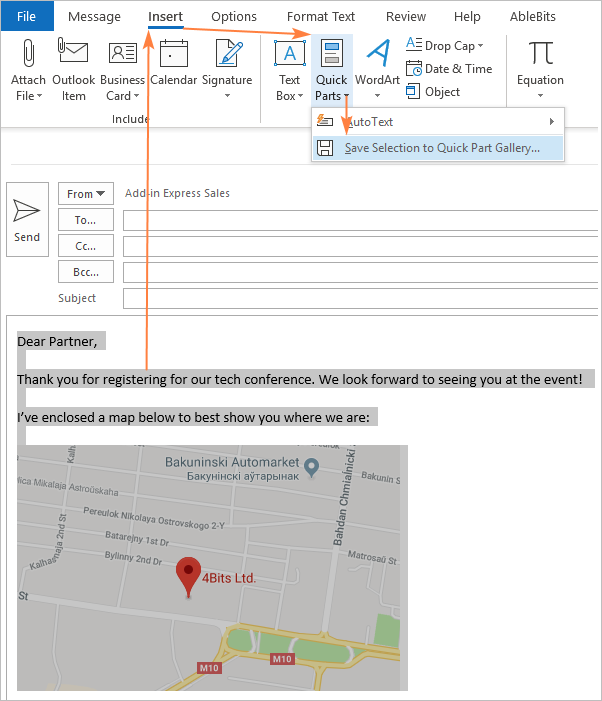Click in the Subject input field
This screenshot has width=602, height=701.
click(x=358, y=298)
